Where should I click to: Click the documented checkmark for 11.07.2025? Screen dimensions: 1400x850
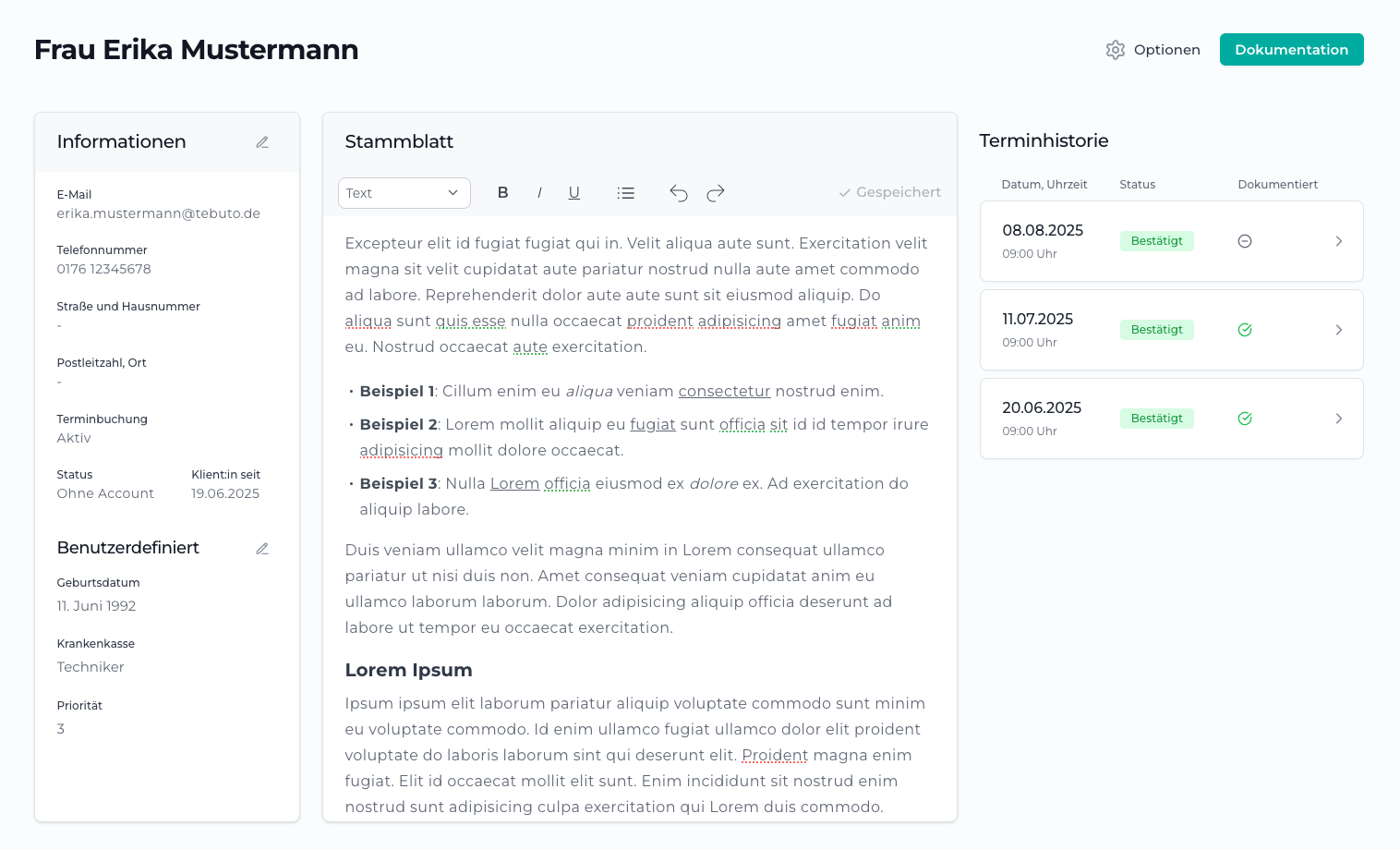(x=1245, y=330)
